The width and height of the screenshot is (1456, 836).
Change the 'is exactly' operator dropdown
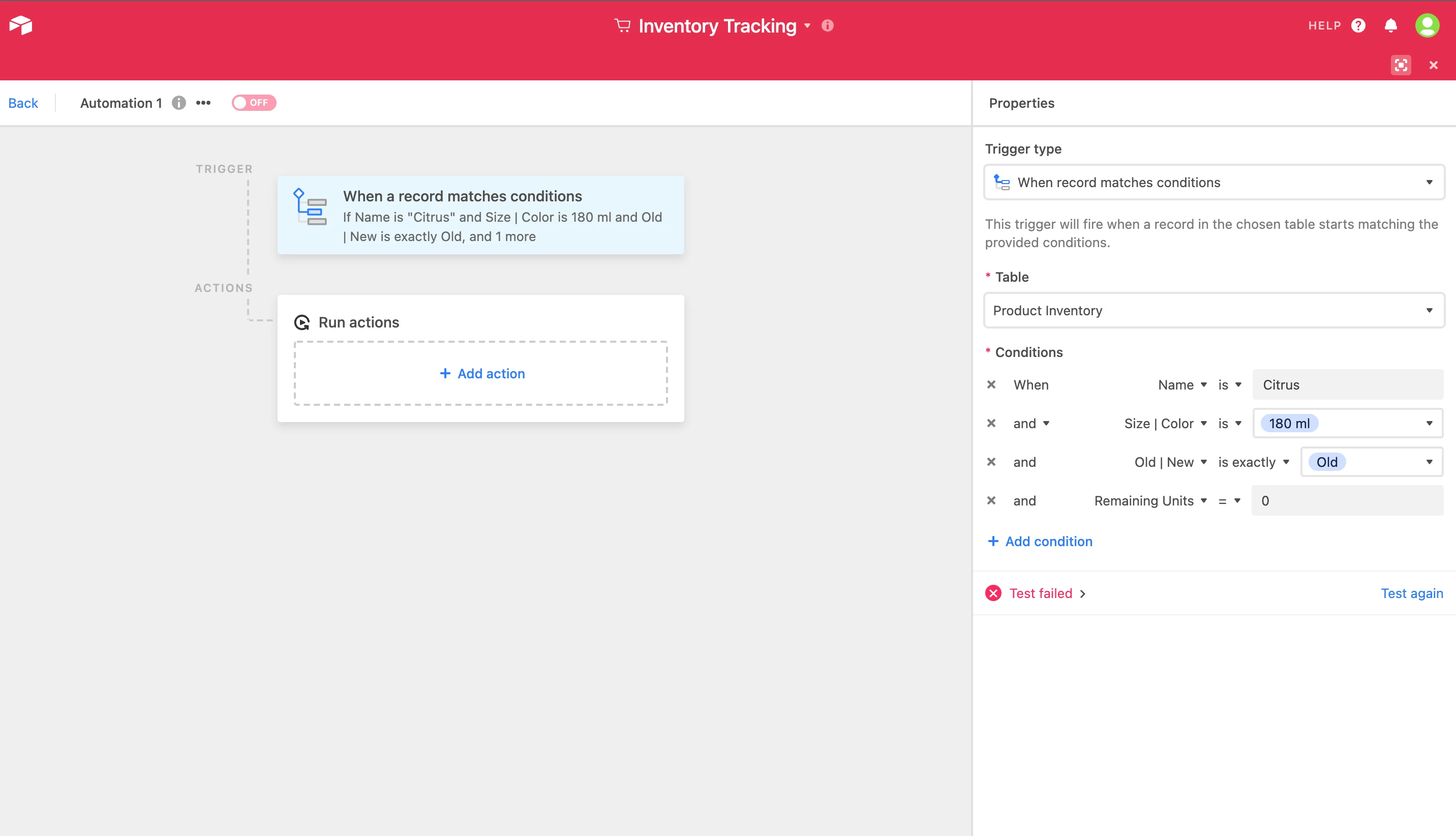(x=1254, y=462)
